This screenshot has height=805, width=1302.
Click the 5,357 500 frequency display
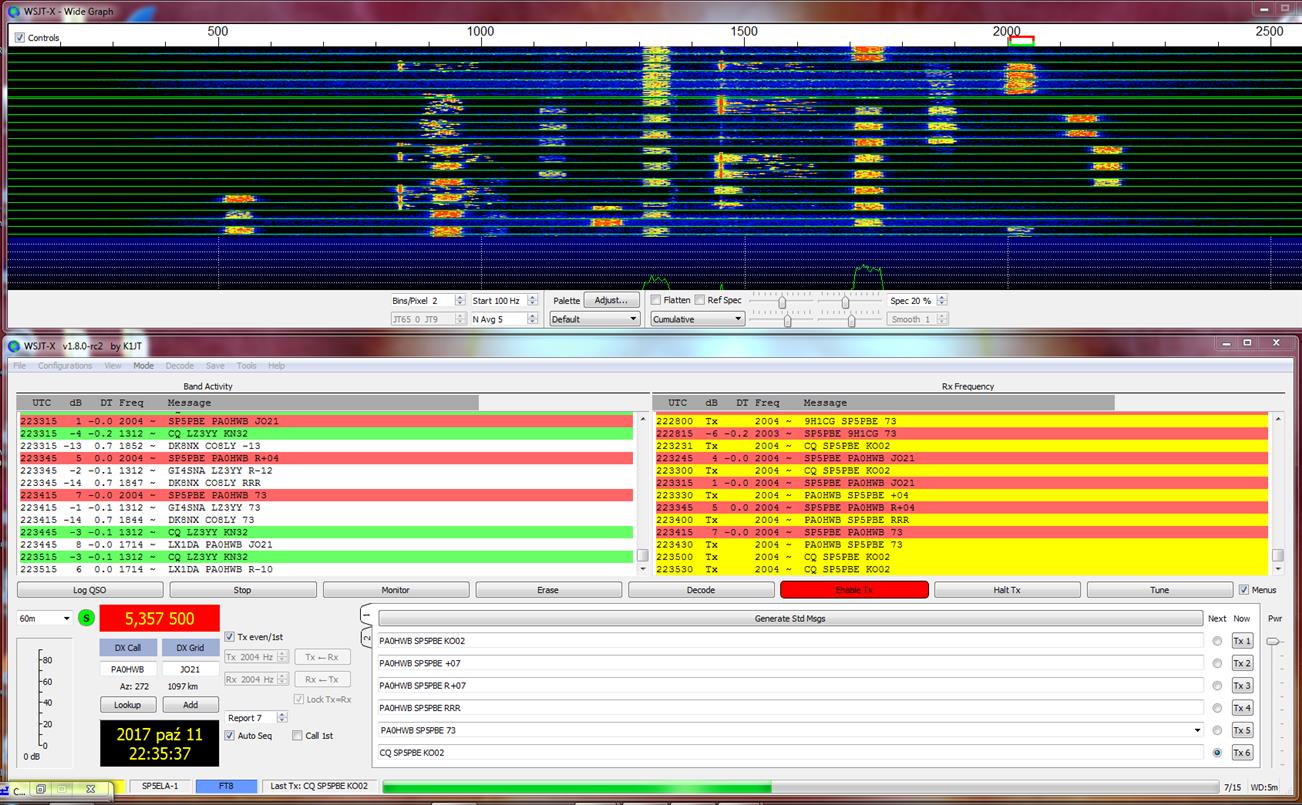(x=159, y=618)
